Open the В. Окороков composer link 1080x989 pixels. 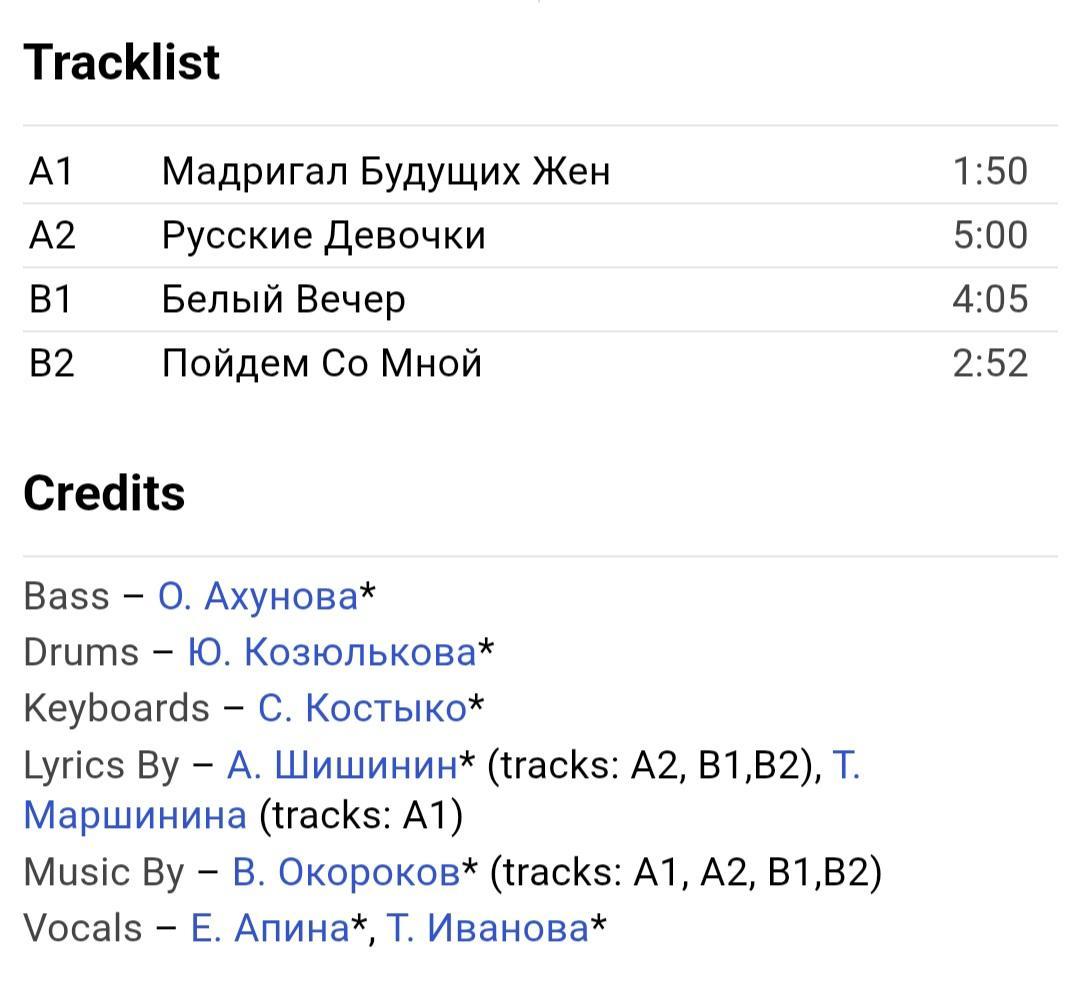coord(346,871)
